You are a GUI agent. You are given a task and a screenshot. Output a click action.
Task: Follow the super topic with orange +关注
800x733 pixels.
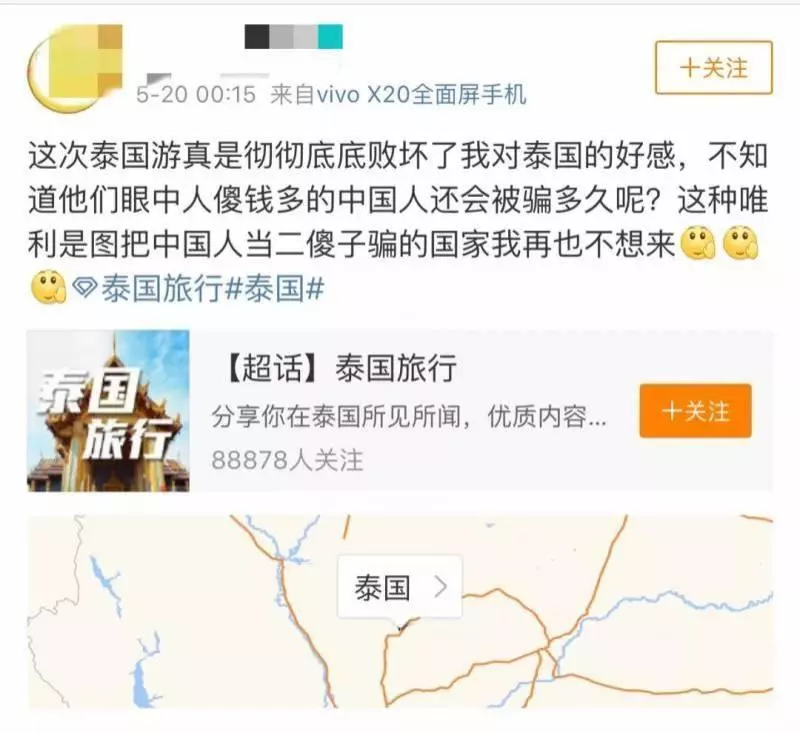pos(695,411)
